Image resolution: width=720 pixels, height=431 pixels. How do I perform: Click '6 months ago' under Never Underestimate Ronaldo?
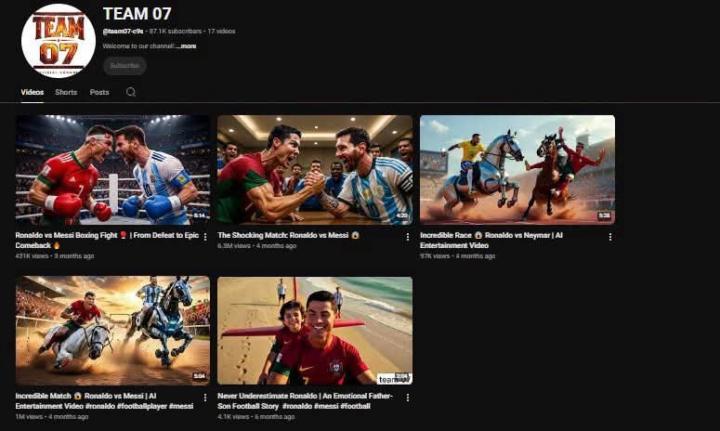click(275, 417)
